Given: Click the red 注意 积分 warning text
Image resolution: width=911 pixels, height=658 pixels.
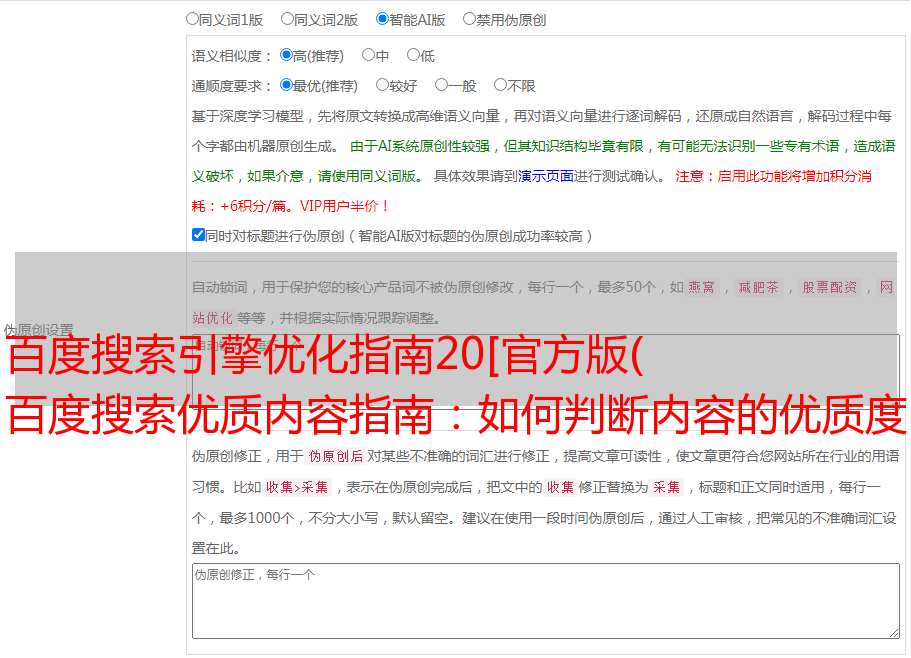Looking at the screenshot, I should tap(531, 191).
